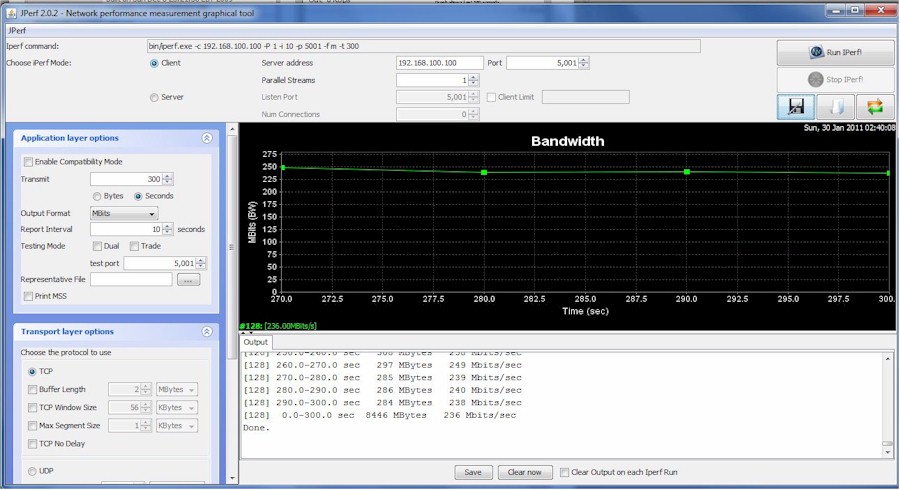Enable Buffer Length option
Image resolution: width=900 pixels, height=490 pixels.
[32, 390]
